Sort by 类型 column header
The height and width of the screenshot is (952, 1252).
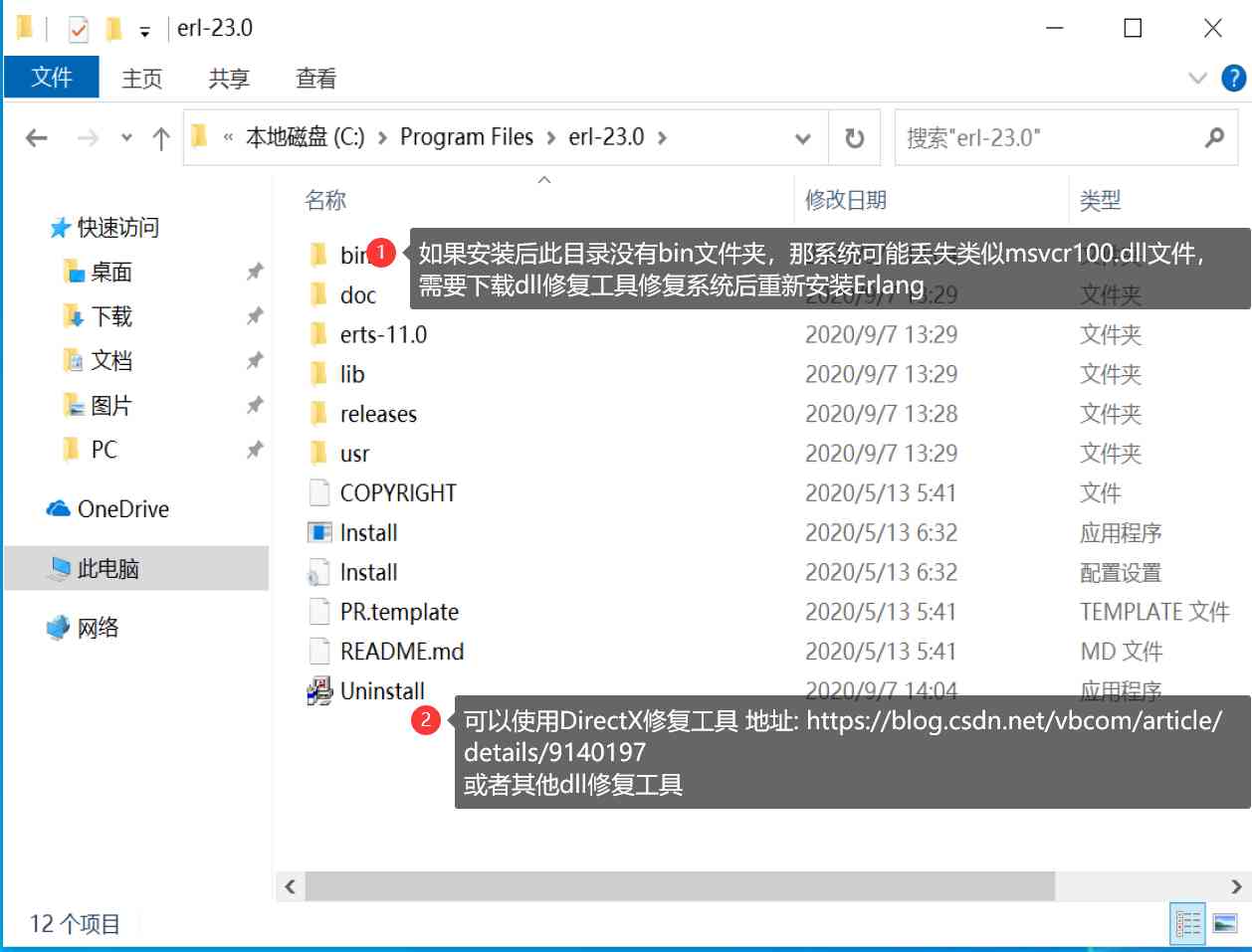click(1101, 200)
